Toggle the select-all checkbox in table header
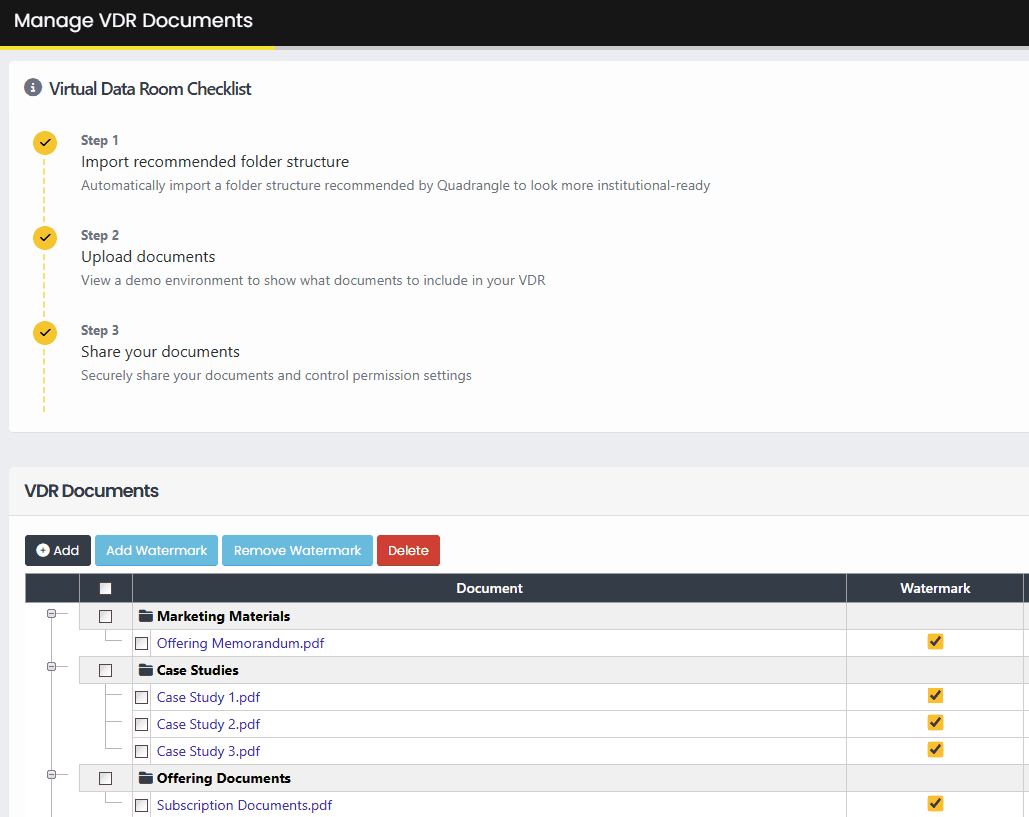 pyautogui.click(x=106, y=589)
